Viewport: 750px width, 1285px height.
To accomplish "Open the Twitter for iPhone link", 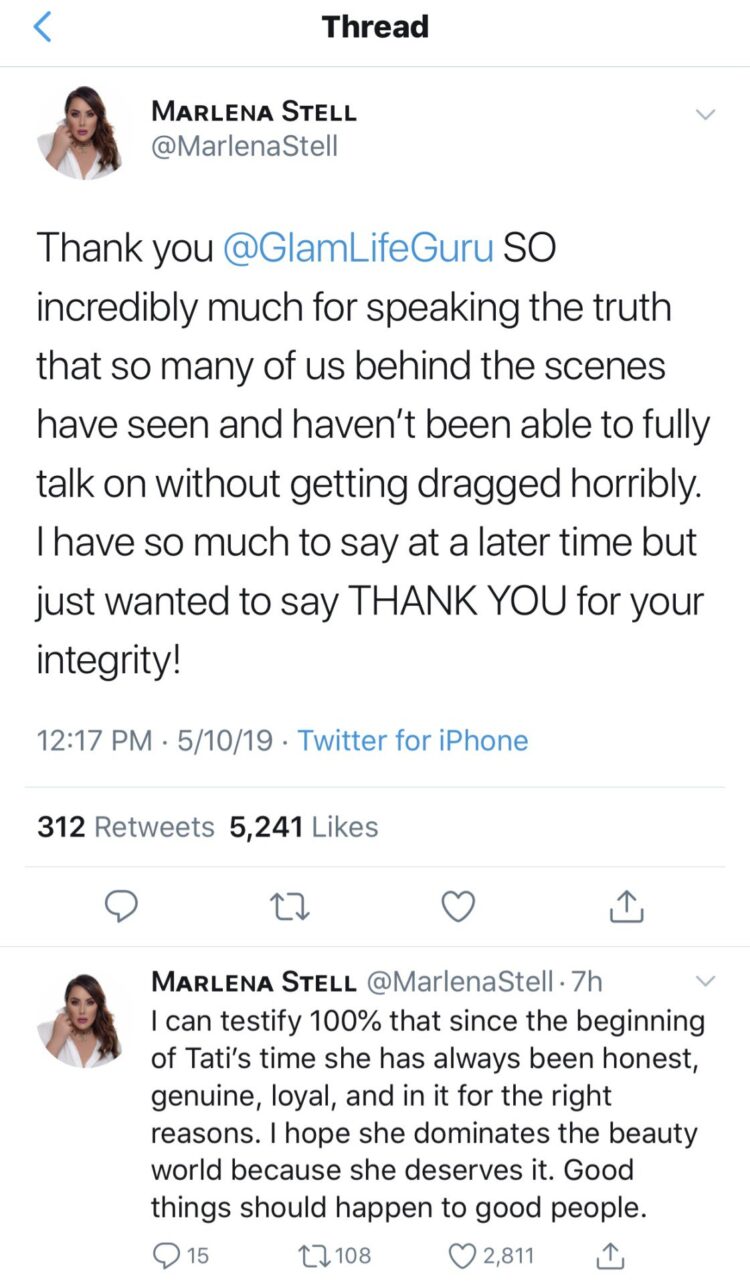I will point(413,741).
